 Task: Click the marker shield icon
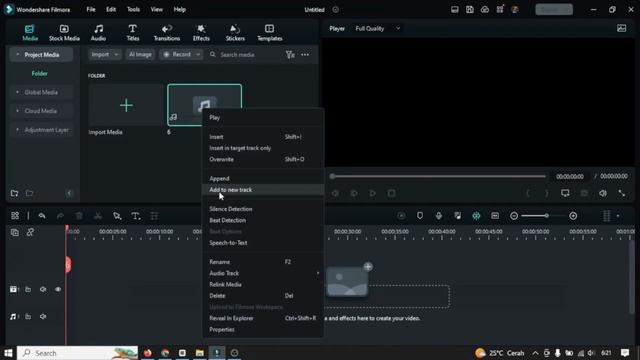(x=420, y=216)
